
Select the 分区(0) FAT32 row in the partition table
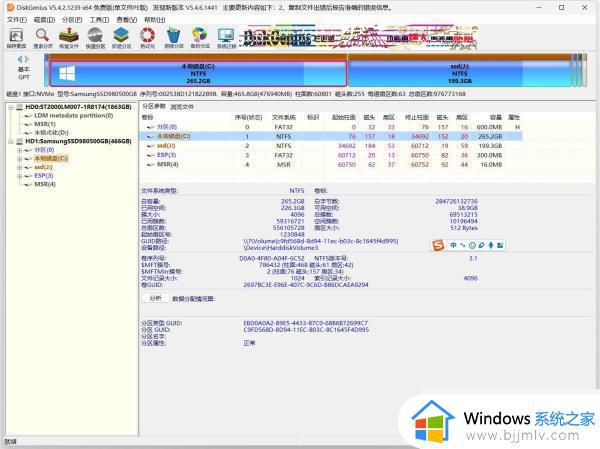[x=331, y=127]
